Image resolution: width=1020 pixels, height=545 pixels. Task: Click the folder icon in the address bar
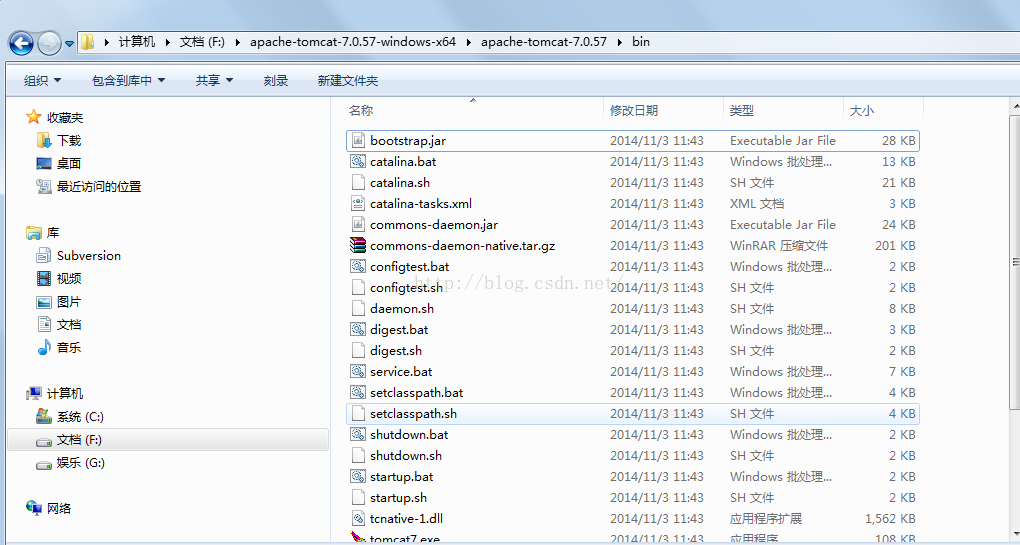pos(87,42)
